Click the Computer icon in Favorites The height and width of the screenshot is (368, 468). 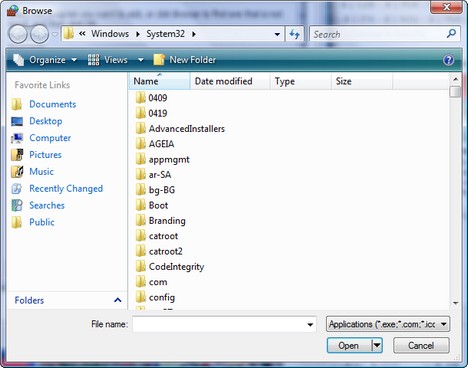17,138
